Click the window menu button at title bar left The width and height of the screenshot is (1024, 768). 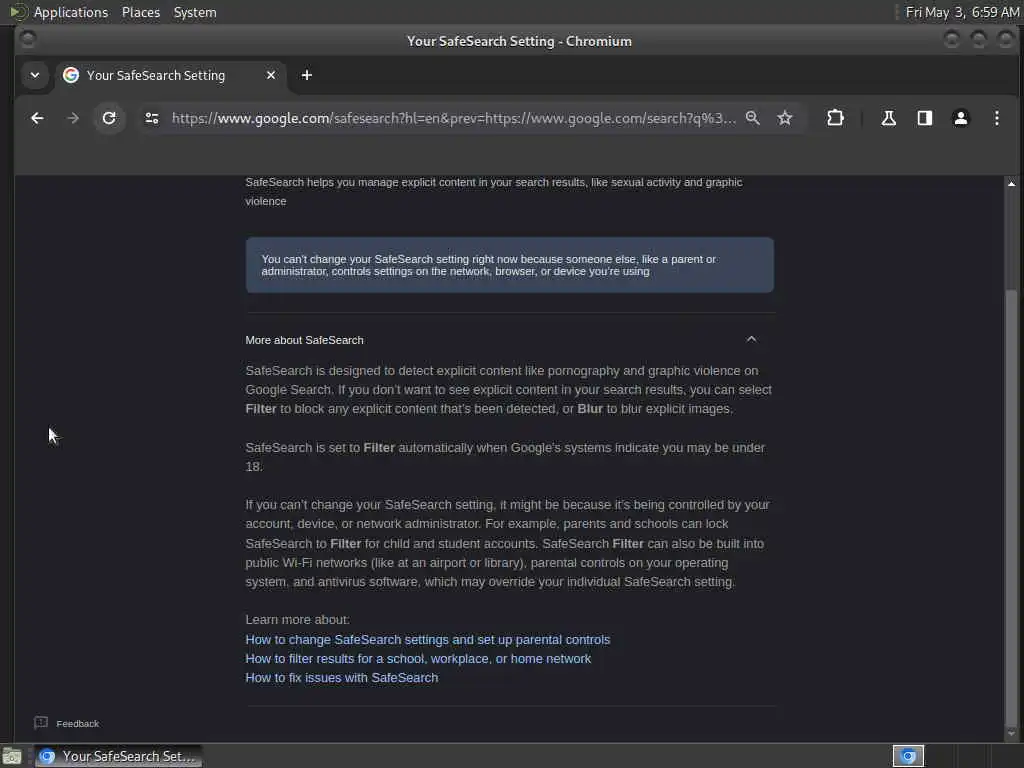point(27,40)
